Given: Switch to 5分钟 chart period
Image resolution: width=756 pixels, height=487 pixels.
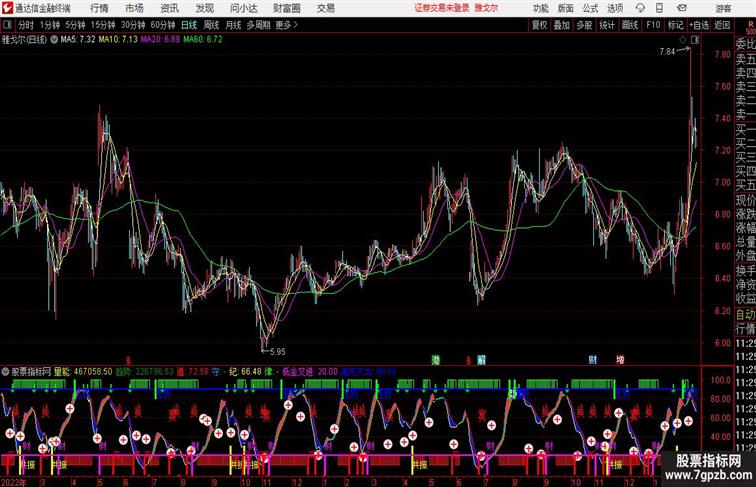Looking at the screenshot, I should 75,25.
